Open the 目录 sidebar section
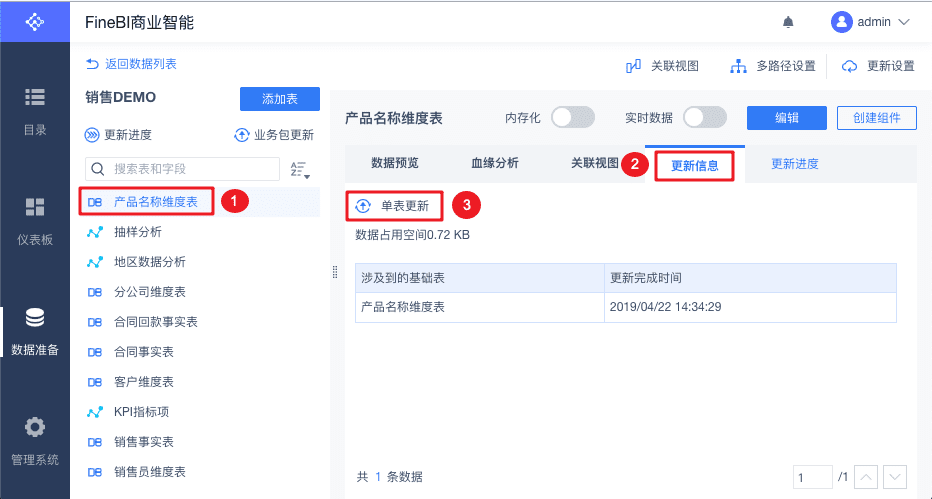This screenshot has width=932, height=499. tap(35, 110)
